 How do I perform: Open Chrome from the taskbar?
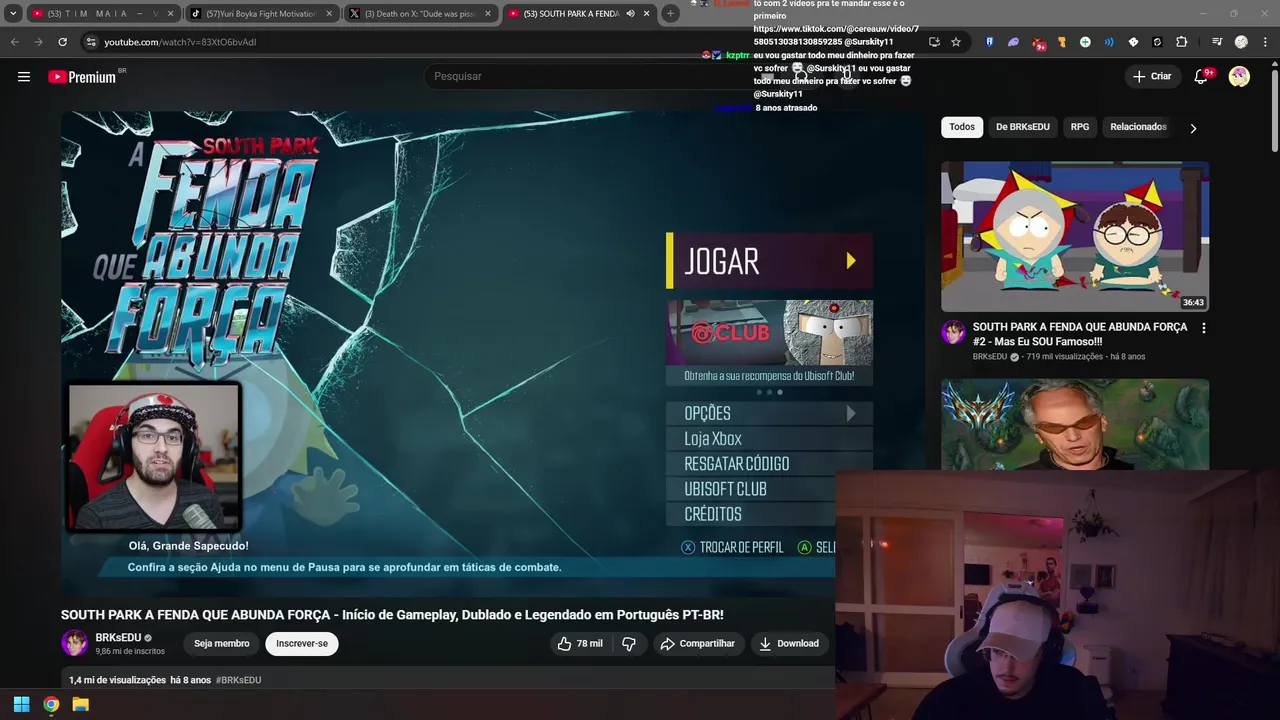(51, 704)
